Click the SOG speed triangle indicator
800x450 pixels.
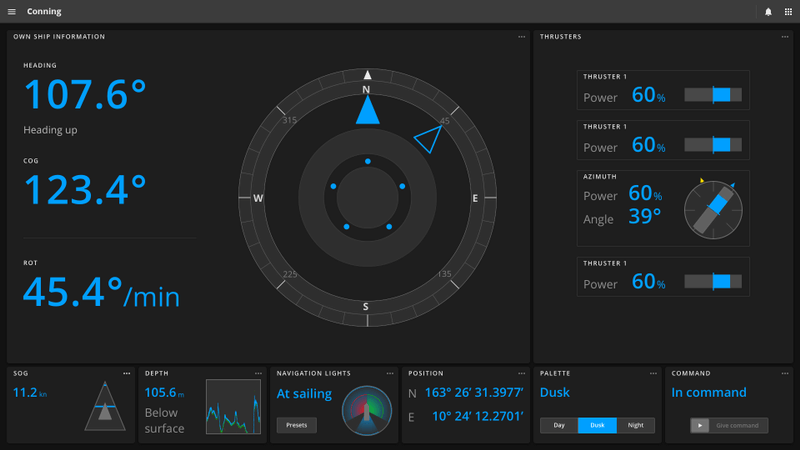(x=105, y=406)
